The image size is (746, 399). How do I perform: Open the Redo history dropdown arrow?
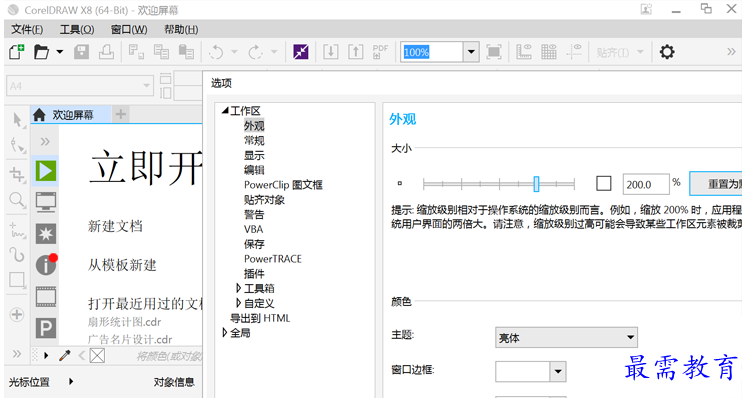pos(274,52)
